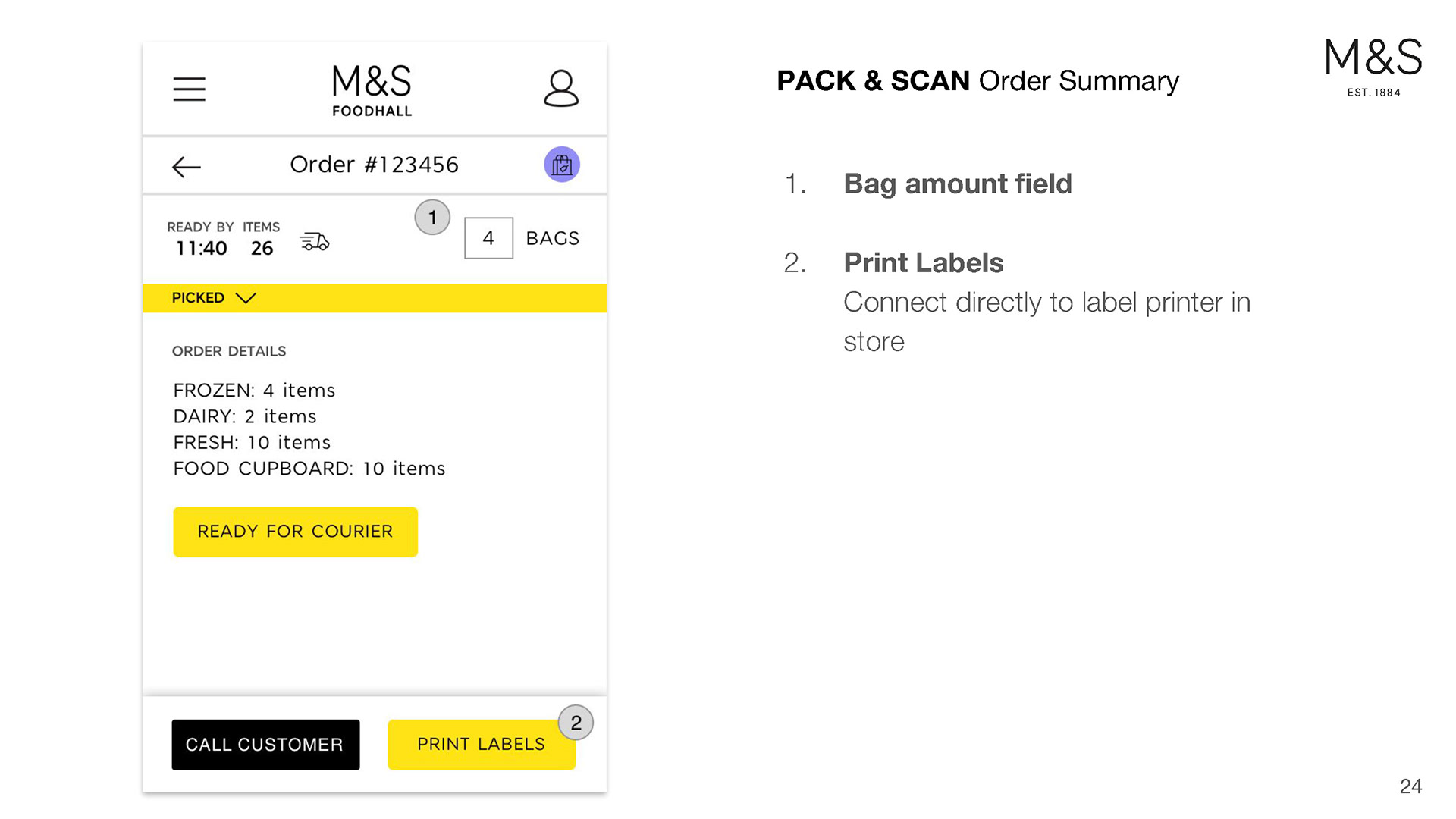Click the M&S Est. 1884 logo
Viewport: 1456px width, 819px height.
pyautogui.click(x=1373, y=67)
